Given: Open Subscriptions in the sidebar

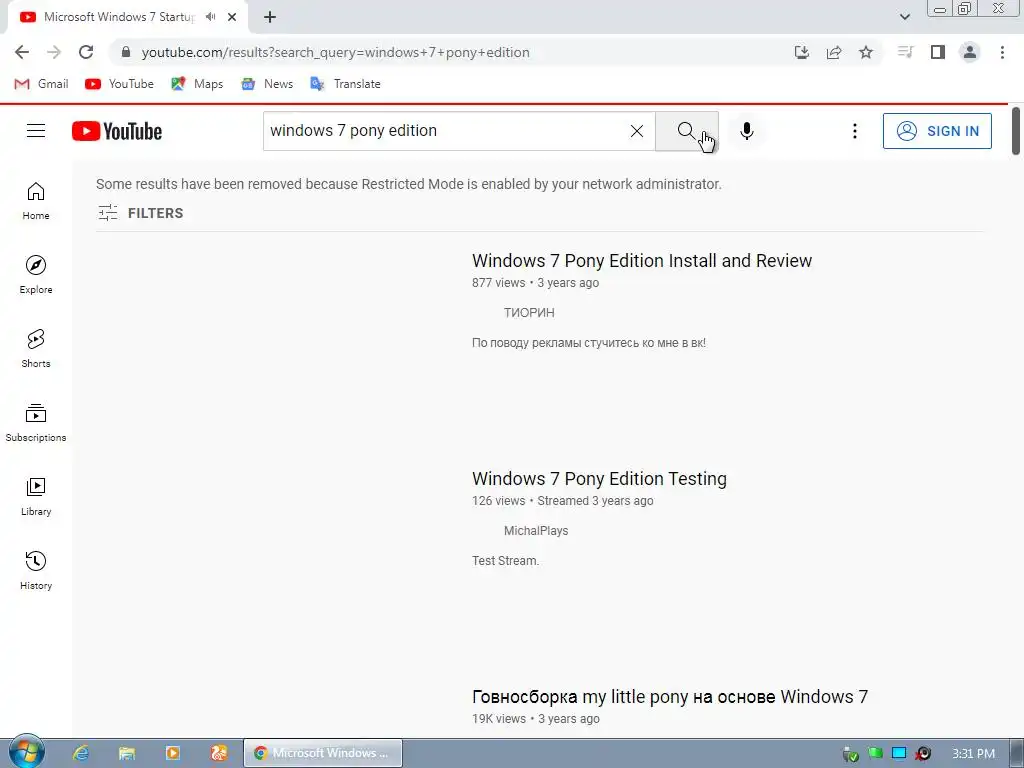Looking at the screenshot, I should coord(36,423).
